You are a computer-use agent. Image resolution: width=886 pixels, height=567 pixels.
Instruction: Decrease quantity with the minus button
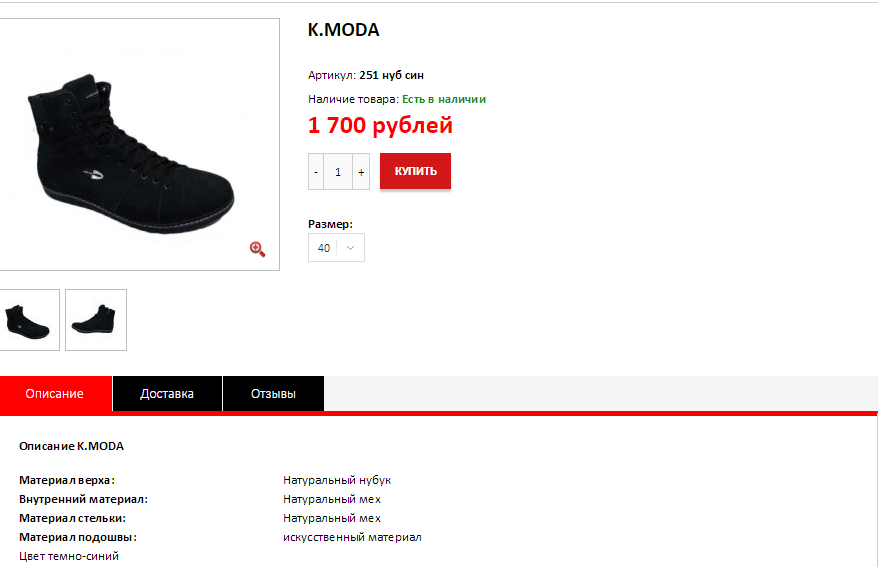[x=316, y=171]
